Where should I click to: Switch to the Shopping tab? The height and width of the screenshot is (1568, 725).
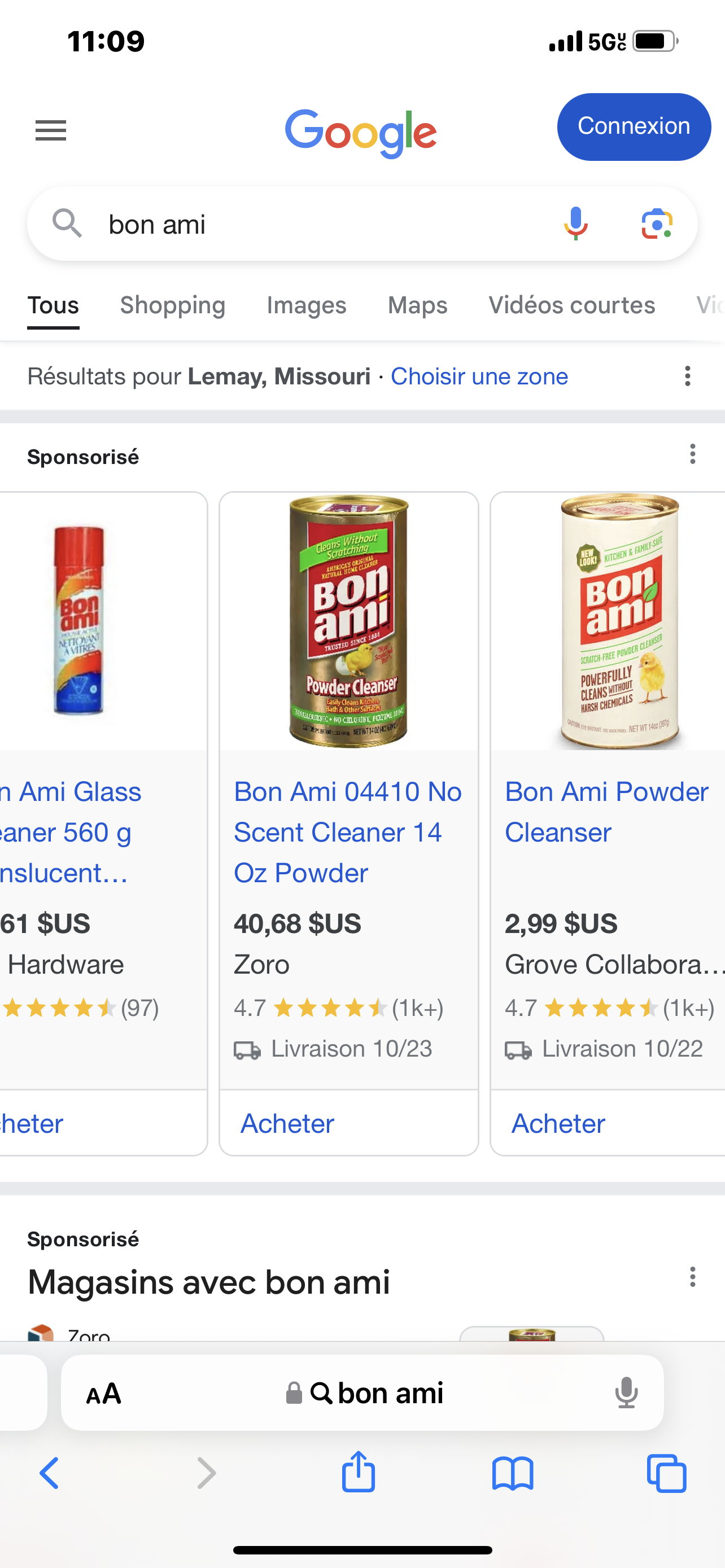coord(172,305)
